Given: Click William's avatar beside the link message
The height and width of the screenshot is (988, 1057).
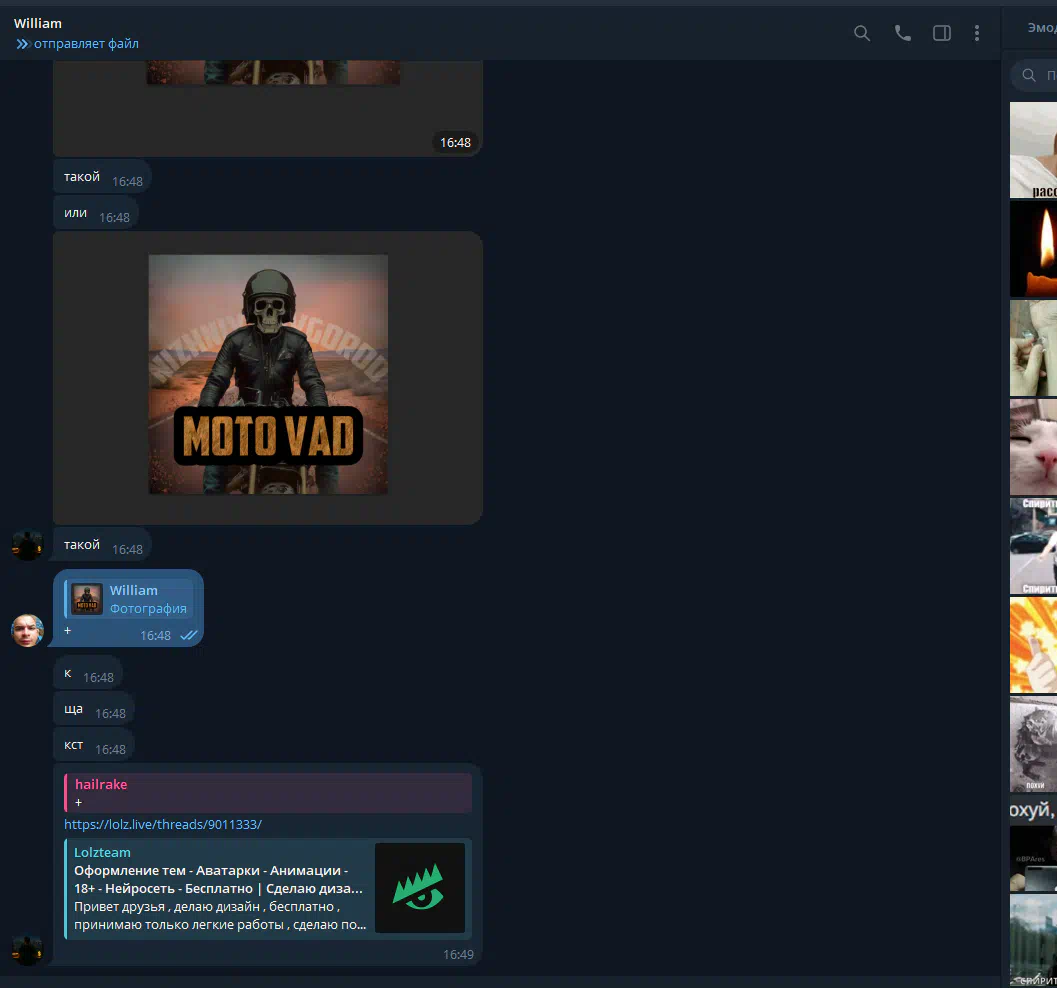Looking at the screenshot, I should click(x=28, y=950).
